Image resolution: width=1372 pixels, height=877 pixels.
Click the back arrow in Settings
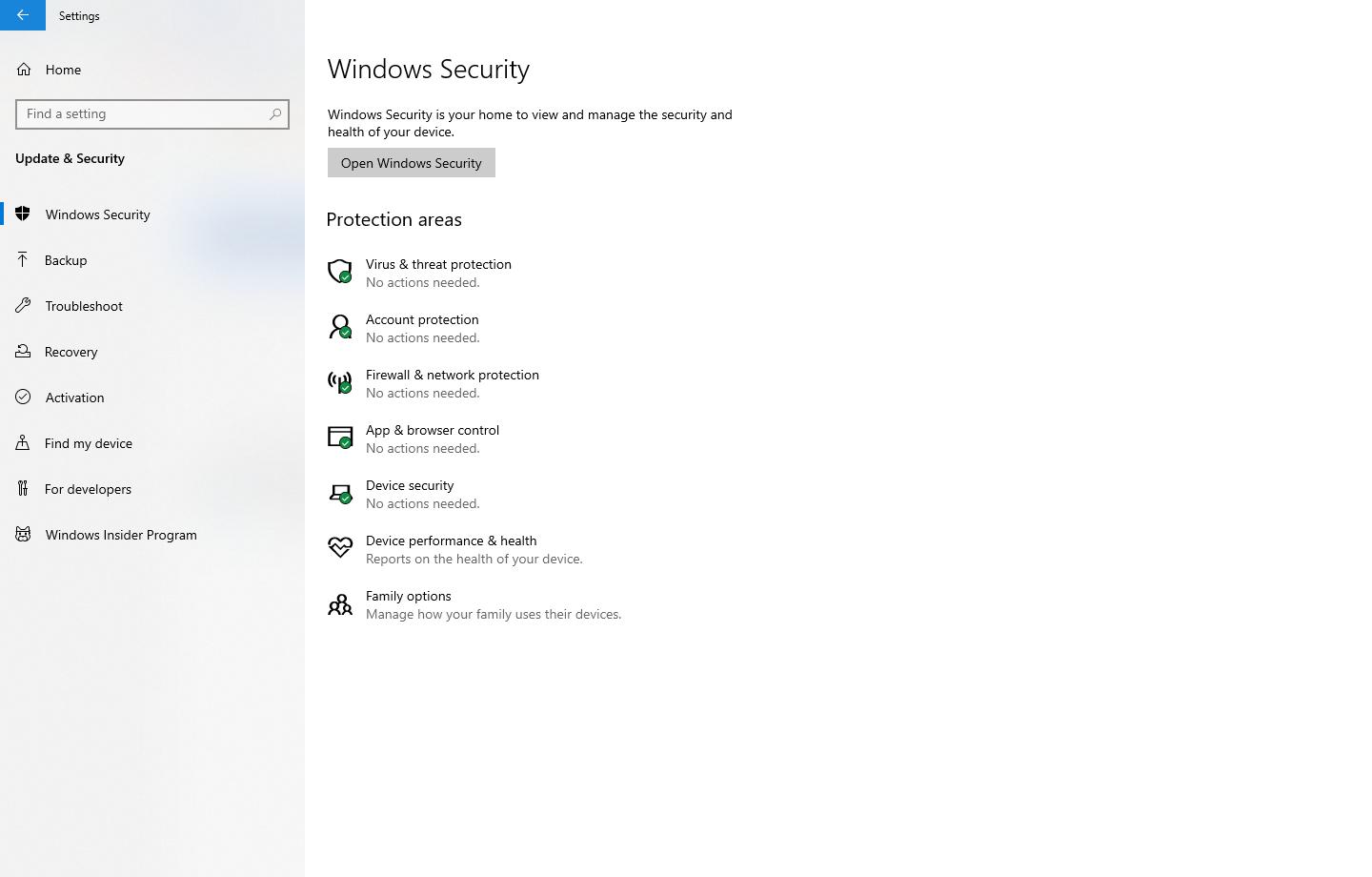tap(23, 15)
